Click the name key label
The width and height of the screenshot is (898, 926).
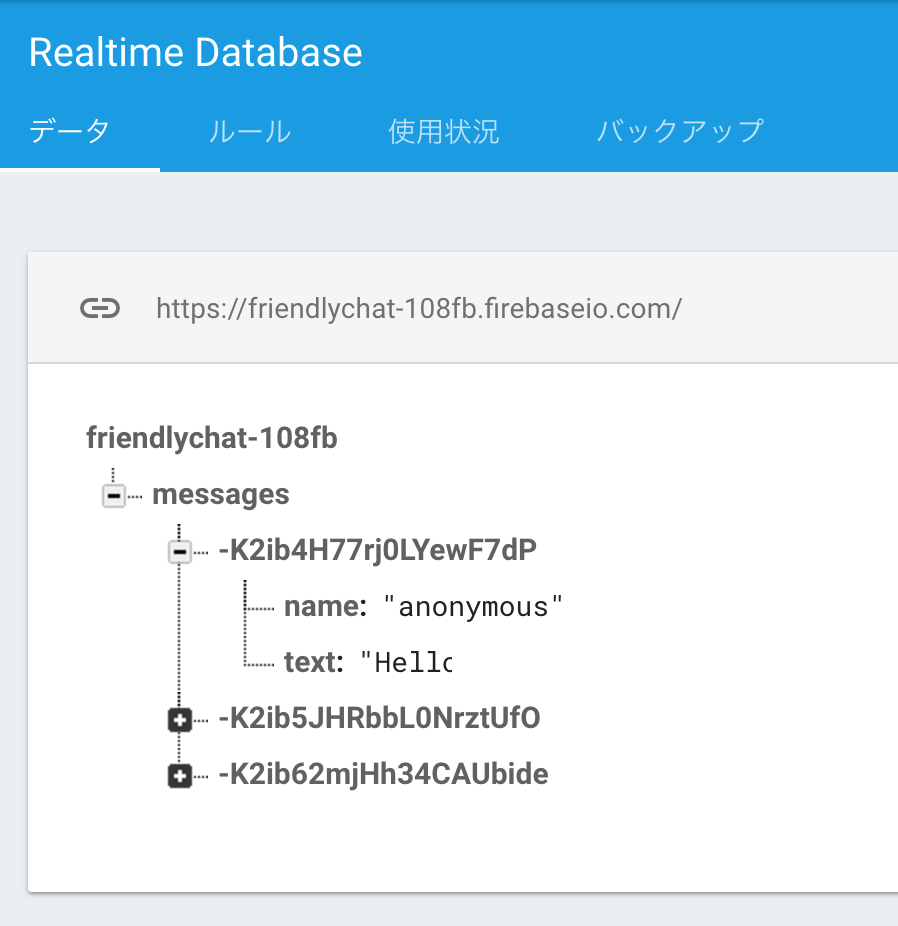(325, 607)
